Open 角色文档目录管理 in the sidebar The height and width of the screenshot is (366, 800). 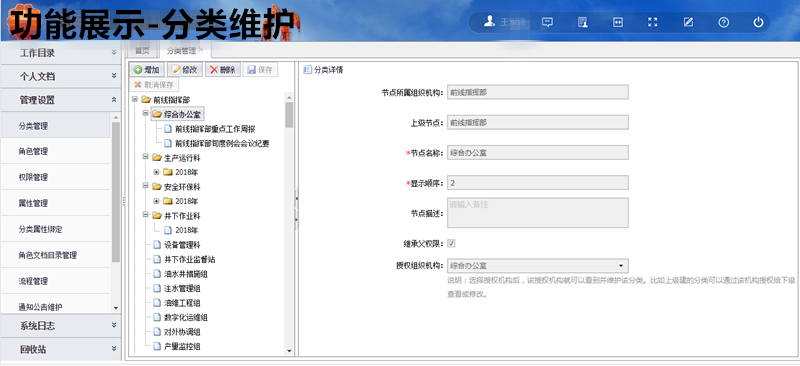point(56,255)
